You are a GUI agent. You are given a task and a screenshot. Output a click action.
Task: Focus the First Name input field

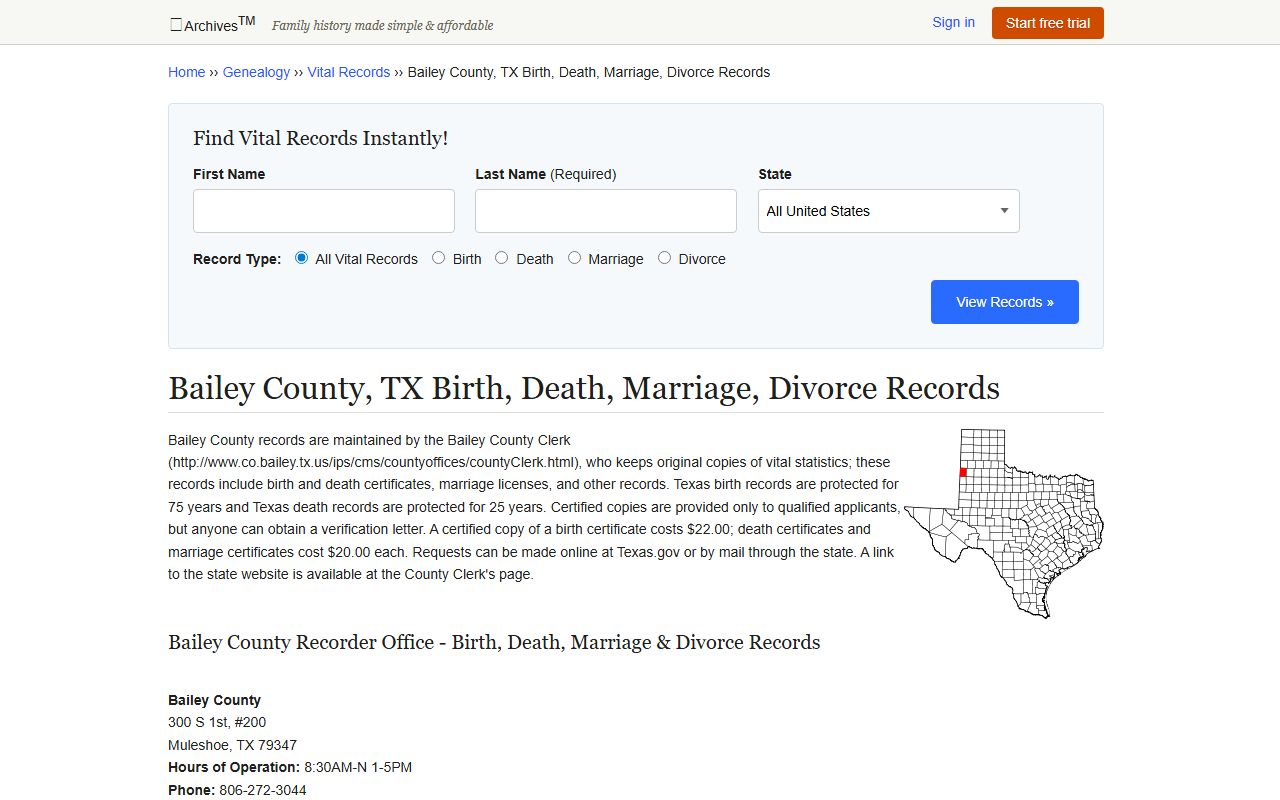(x=324, y=211)
